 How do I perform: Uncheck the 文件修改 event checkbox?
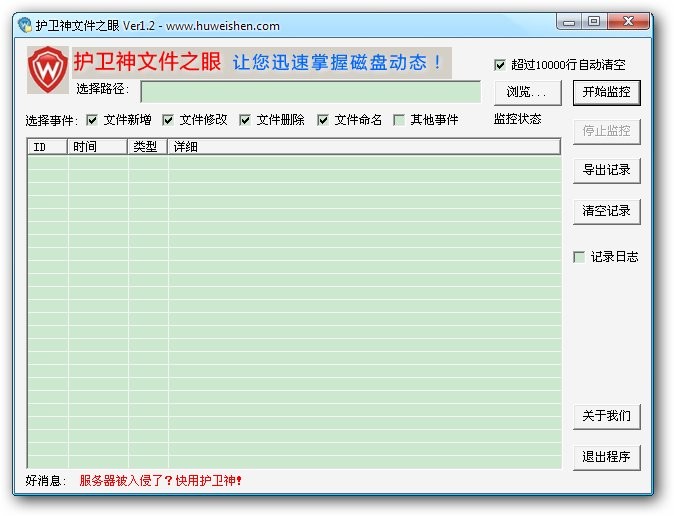[168, 120]
